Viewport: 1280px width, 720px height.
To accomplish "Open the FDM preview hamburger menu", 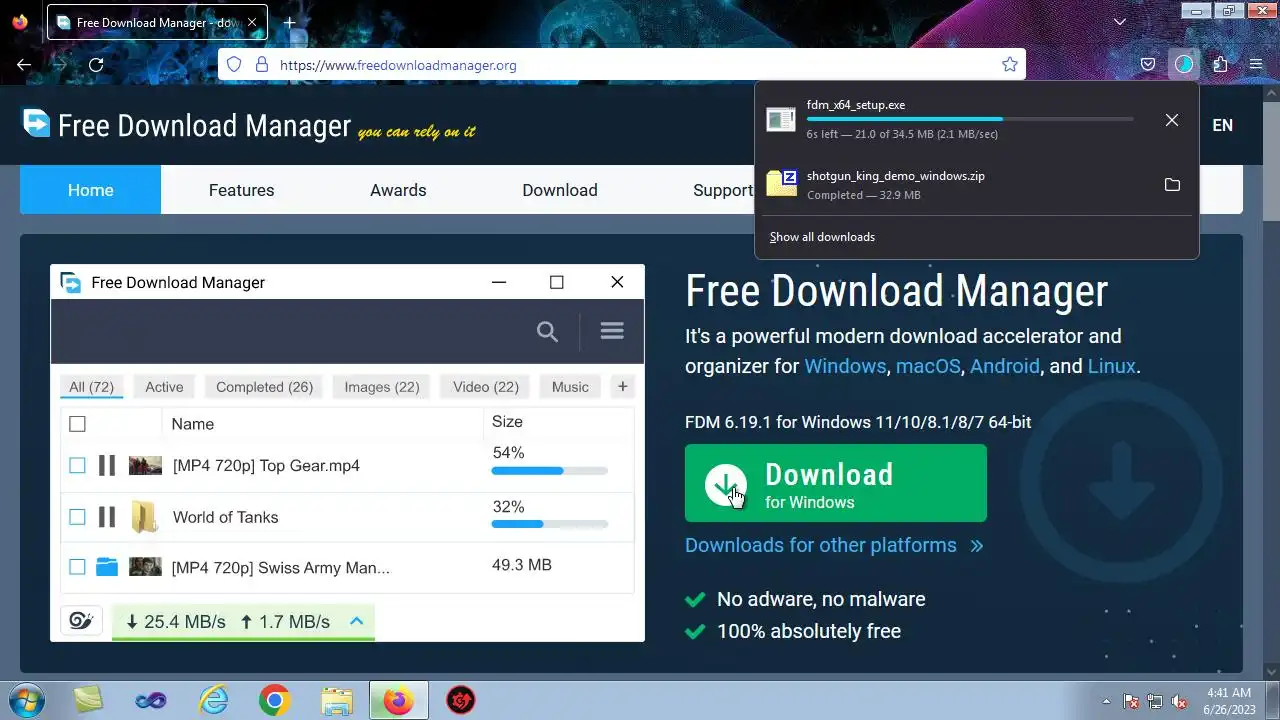I will point(612,330).
